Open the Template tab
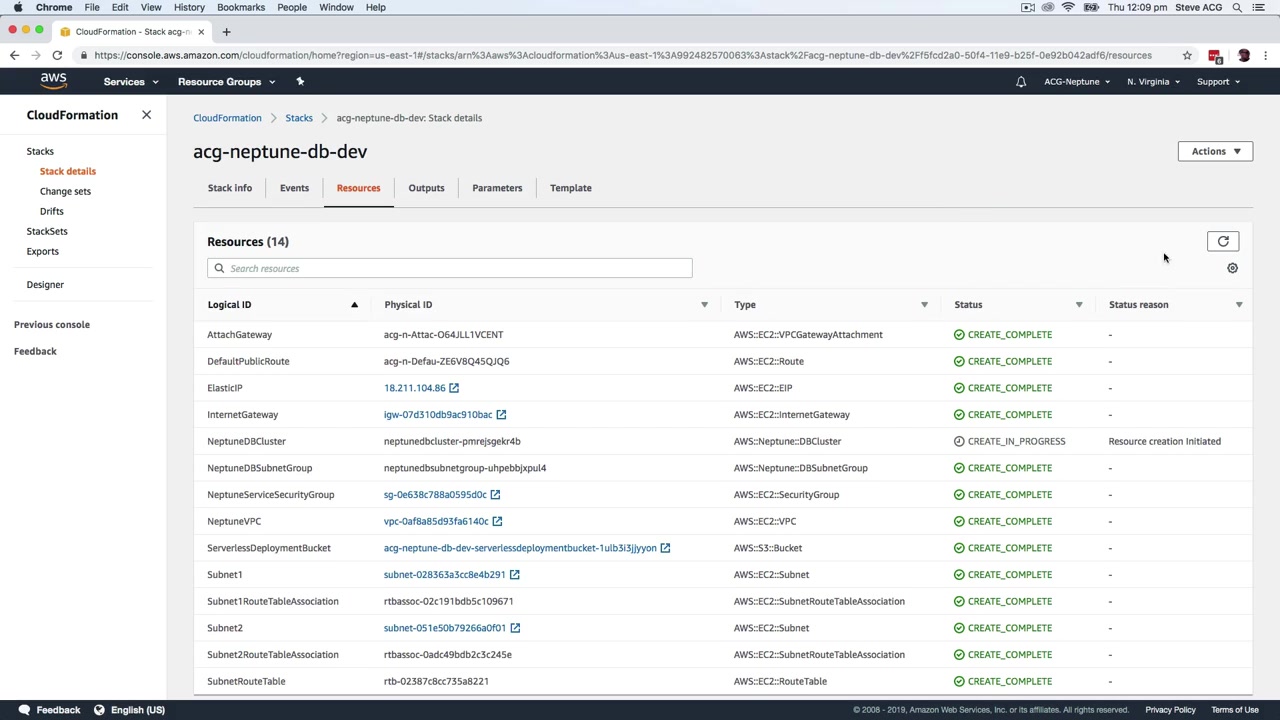1280x720 pixels. pos(570,188)
